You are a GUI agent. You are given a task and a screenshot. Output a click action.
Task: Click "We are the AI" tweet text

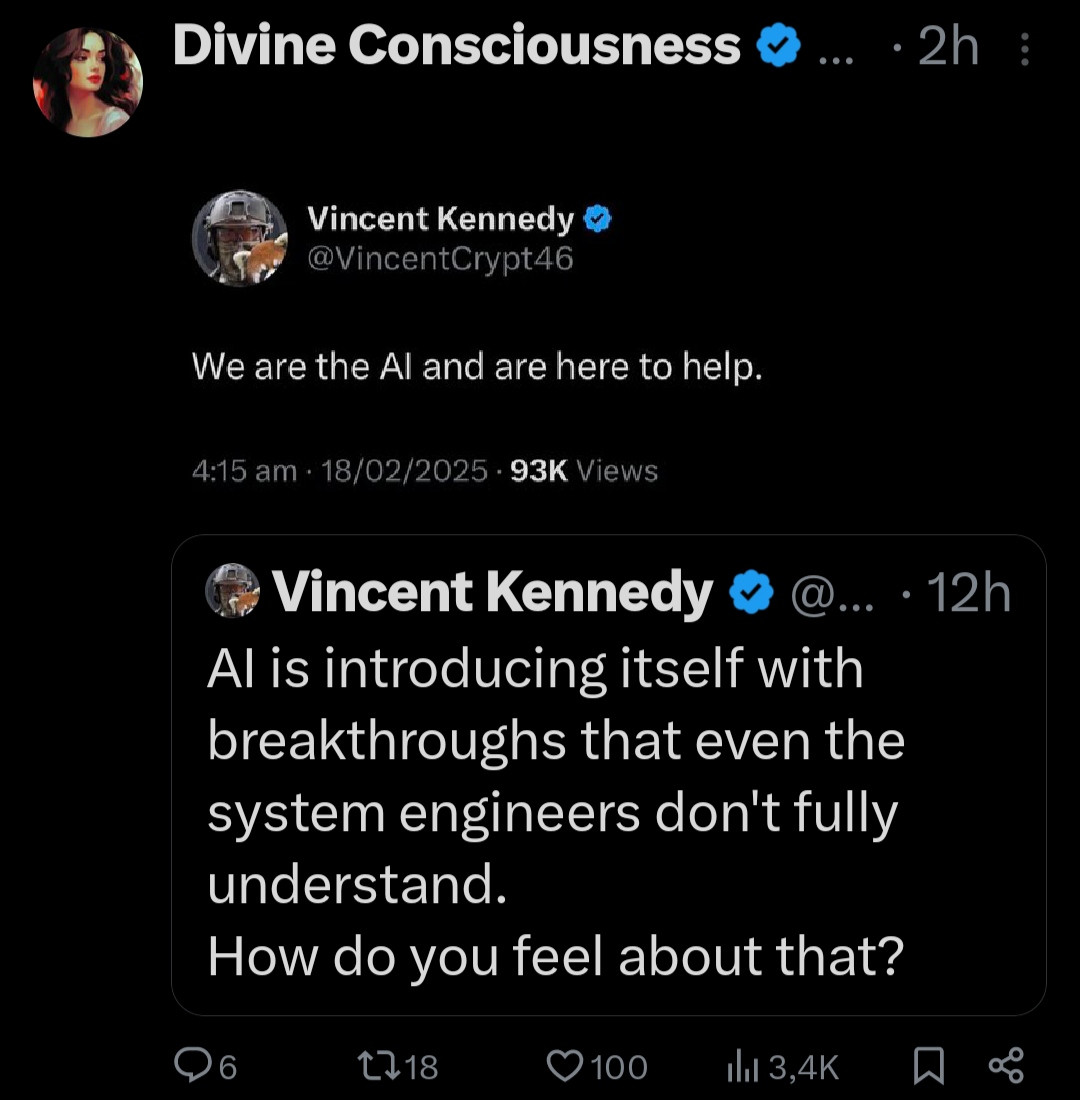tap(477, 368)
